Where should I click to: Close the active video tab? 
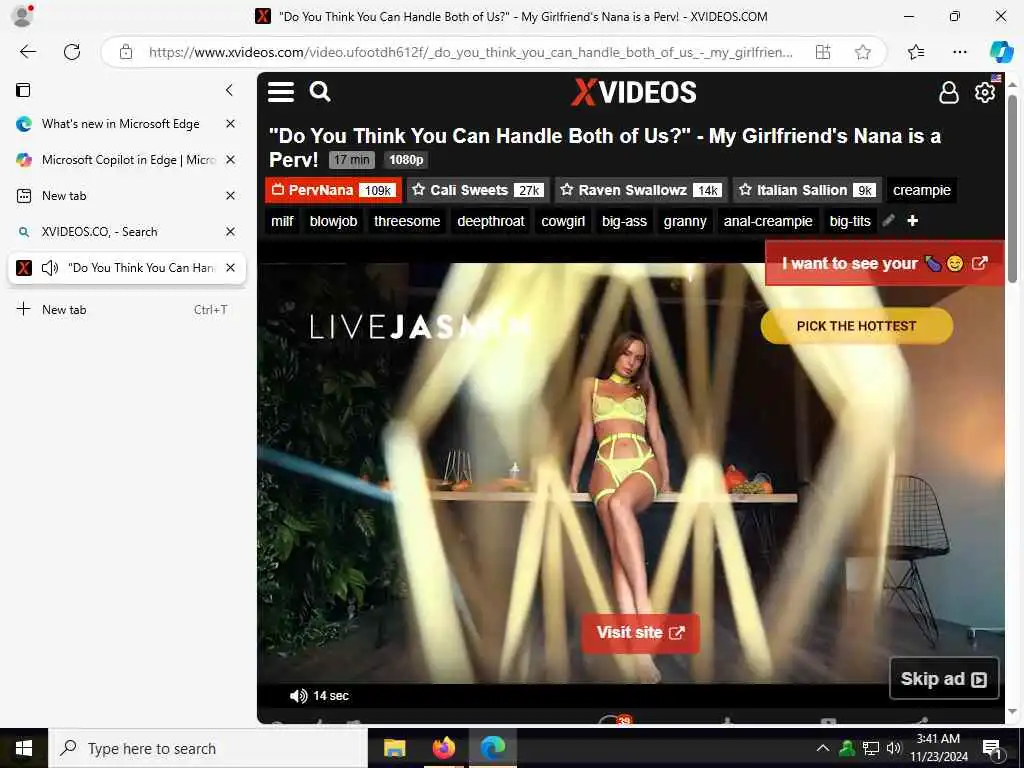coord(231,268)
